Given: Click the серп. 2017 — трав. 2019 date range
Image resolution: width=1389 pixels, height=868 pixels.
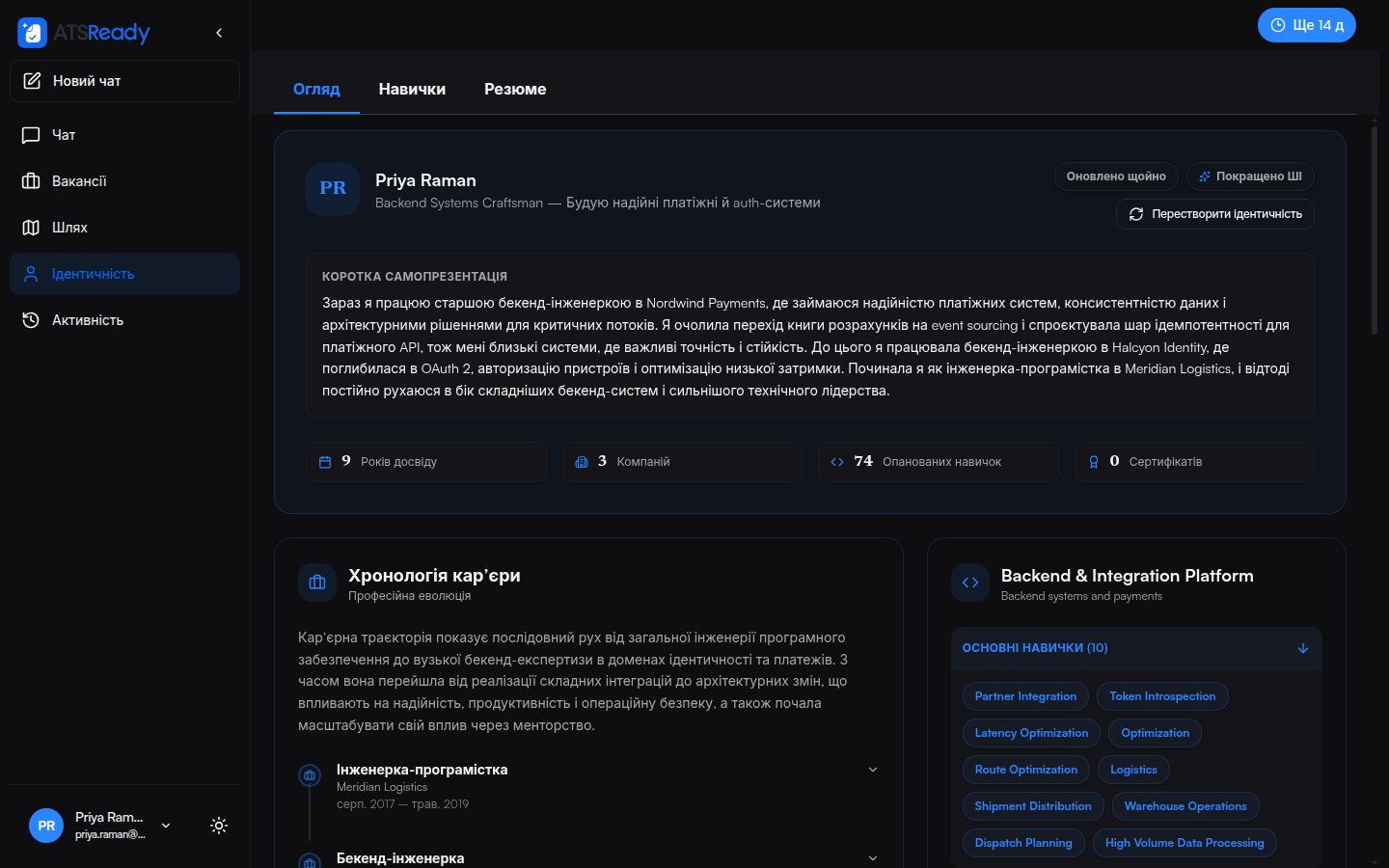Looking at the screenshot, I should tap(402, 804).
